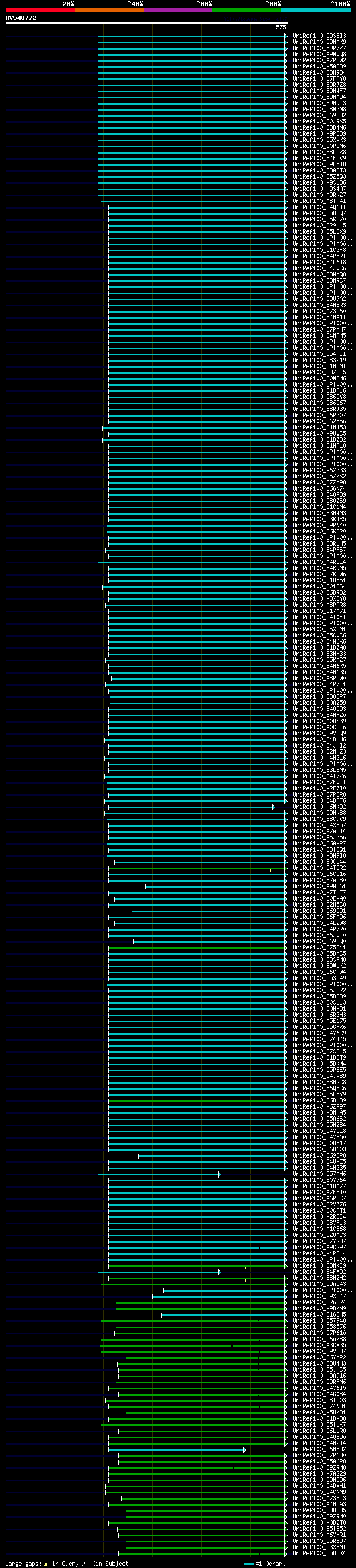Open hit UniRef100_Q9MAK9

click(319, 42)
